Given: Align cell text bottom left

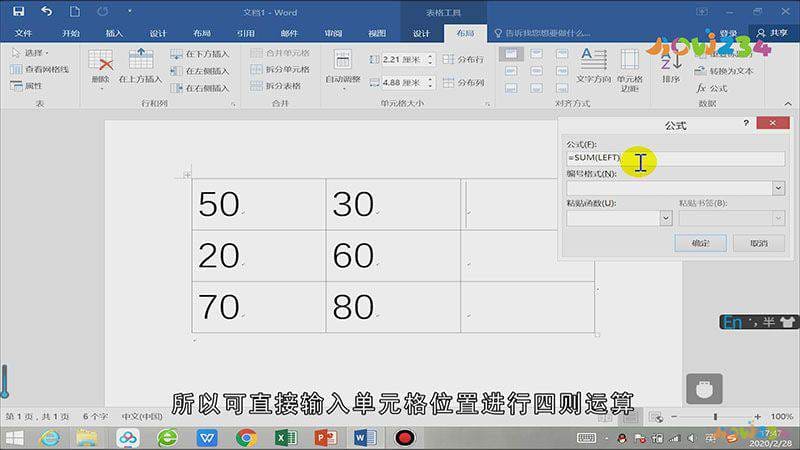Looking at the screenshot, I should [x=511, y=88].
